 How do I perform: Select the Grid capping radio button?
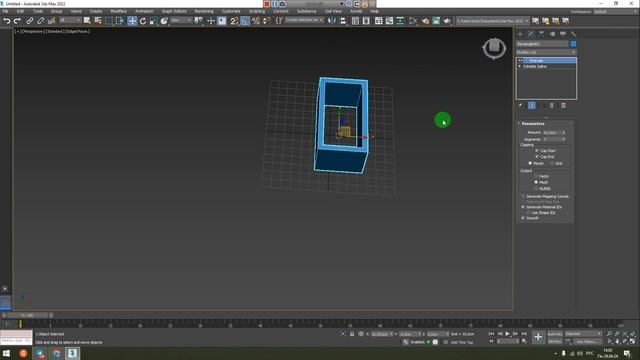click(552, 163)
